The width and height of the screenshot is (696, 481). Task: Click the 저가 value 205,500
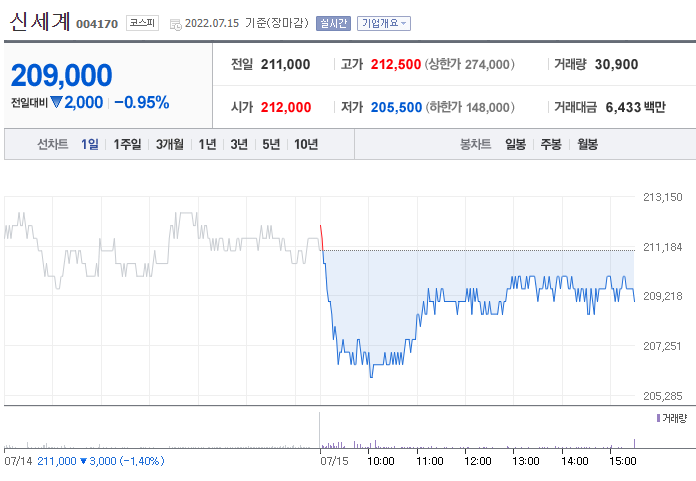pyautogui.click(x=396, y=107)
